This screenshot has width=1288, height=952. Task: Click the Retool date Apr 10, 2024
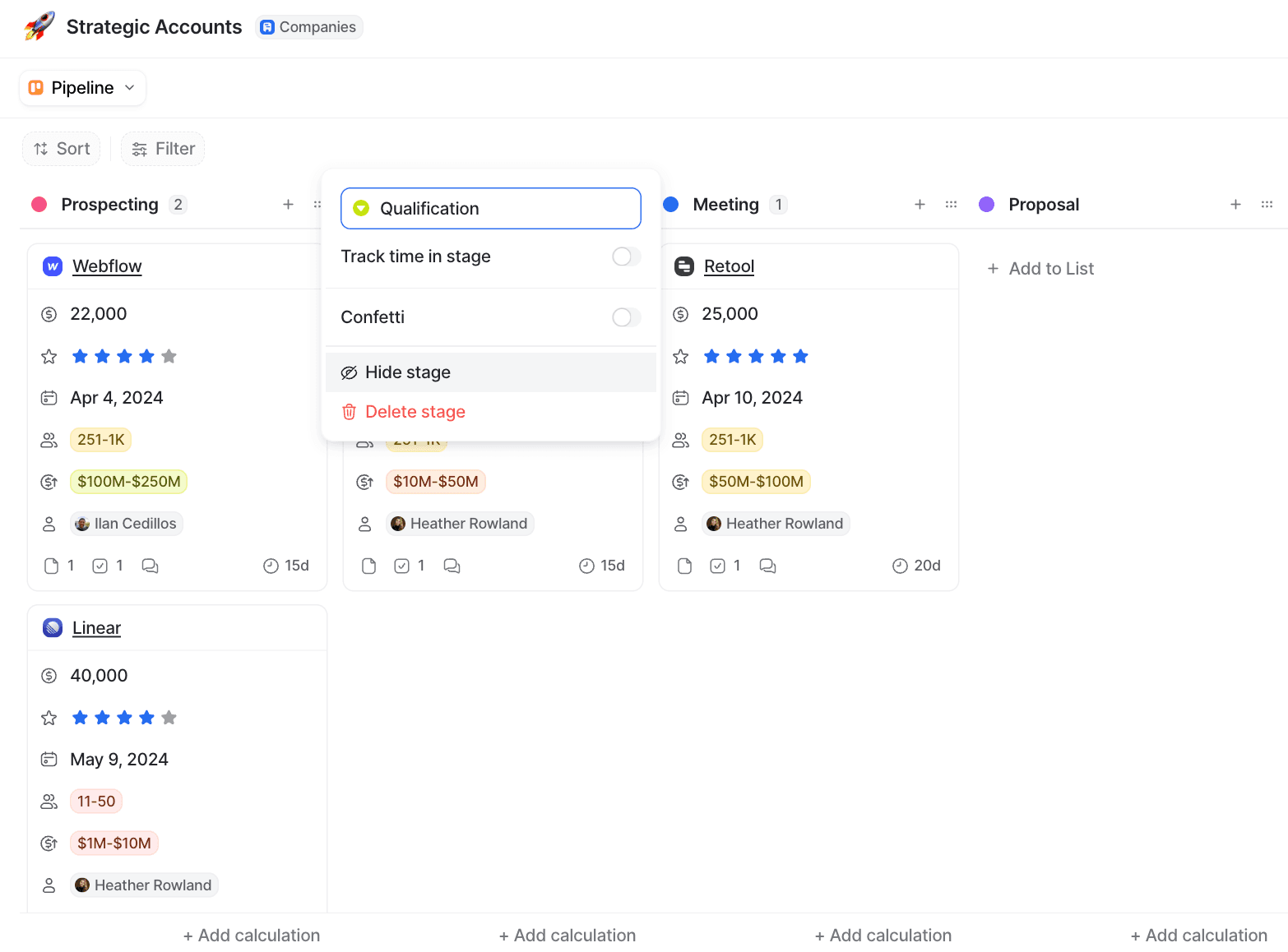(x=752, y=398)
